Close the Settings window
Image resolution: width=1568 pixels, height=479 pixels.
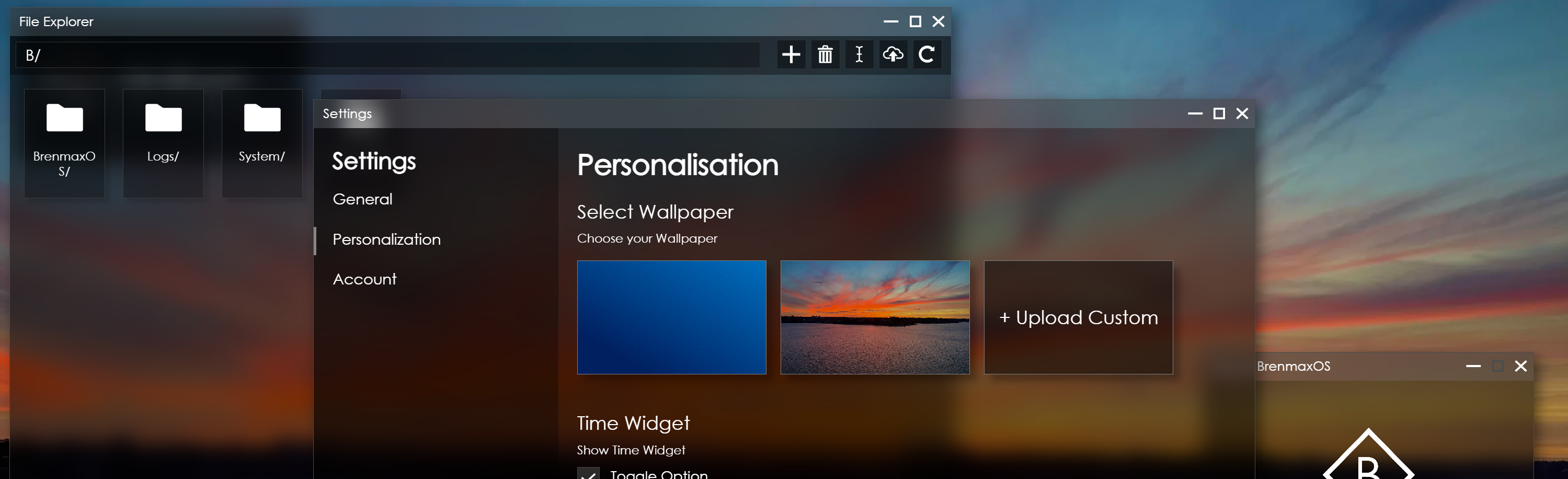1242,114
